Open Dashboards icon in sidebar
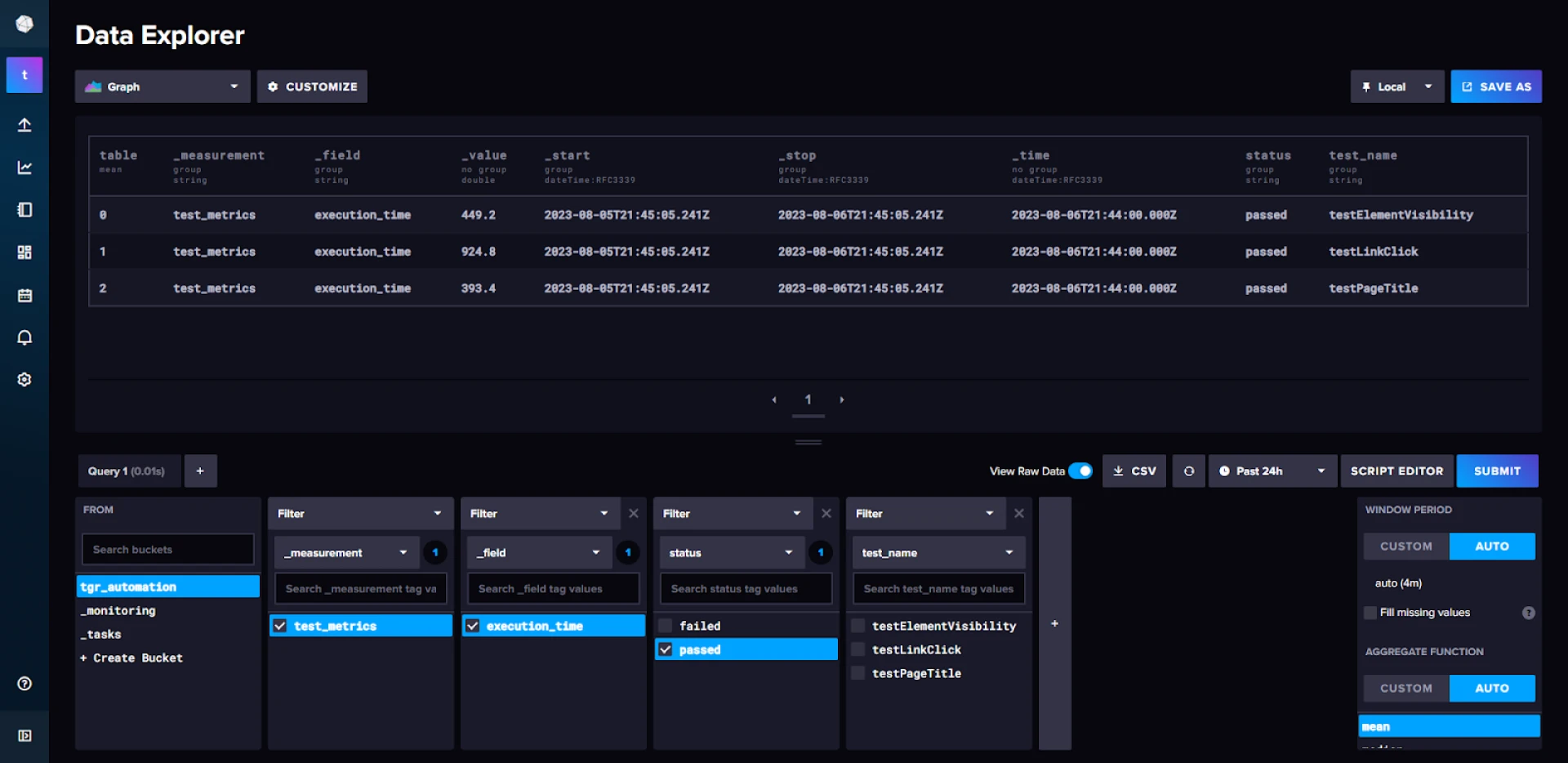 click(24, 252)
